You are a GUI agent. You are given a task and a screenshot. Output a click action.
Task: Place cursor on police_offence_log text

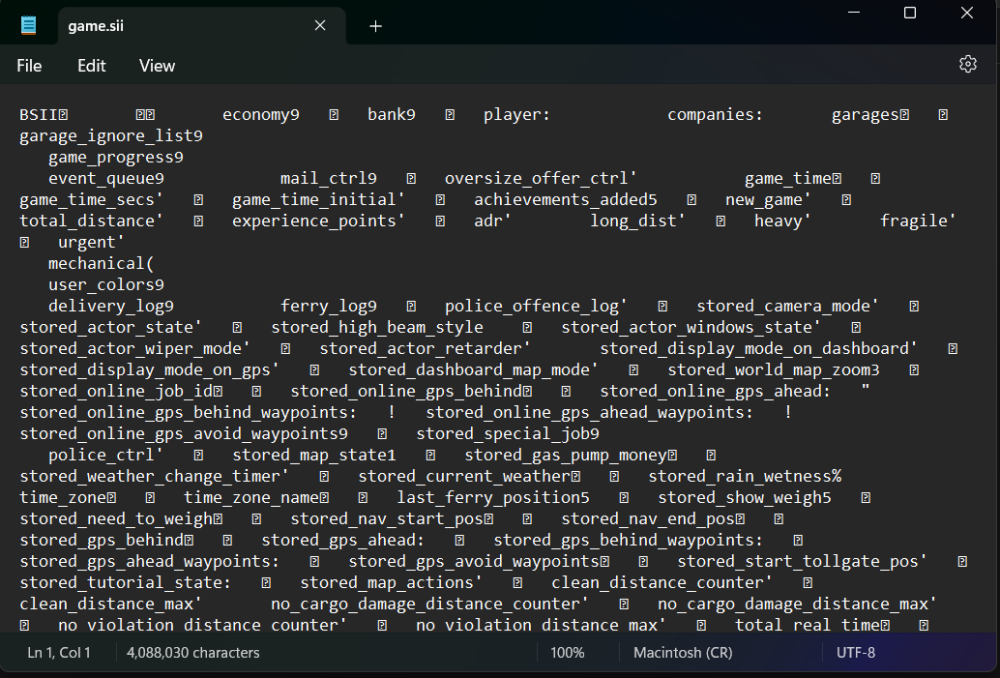[535, 306]
